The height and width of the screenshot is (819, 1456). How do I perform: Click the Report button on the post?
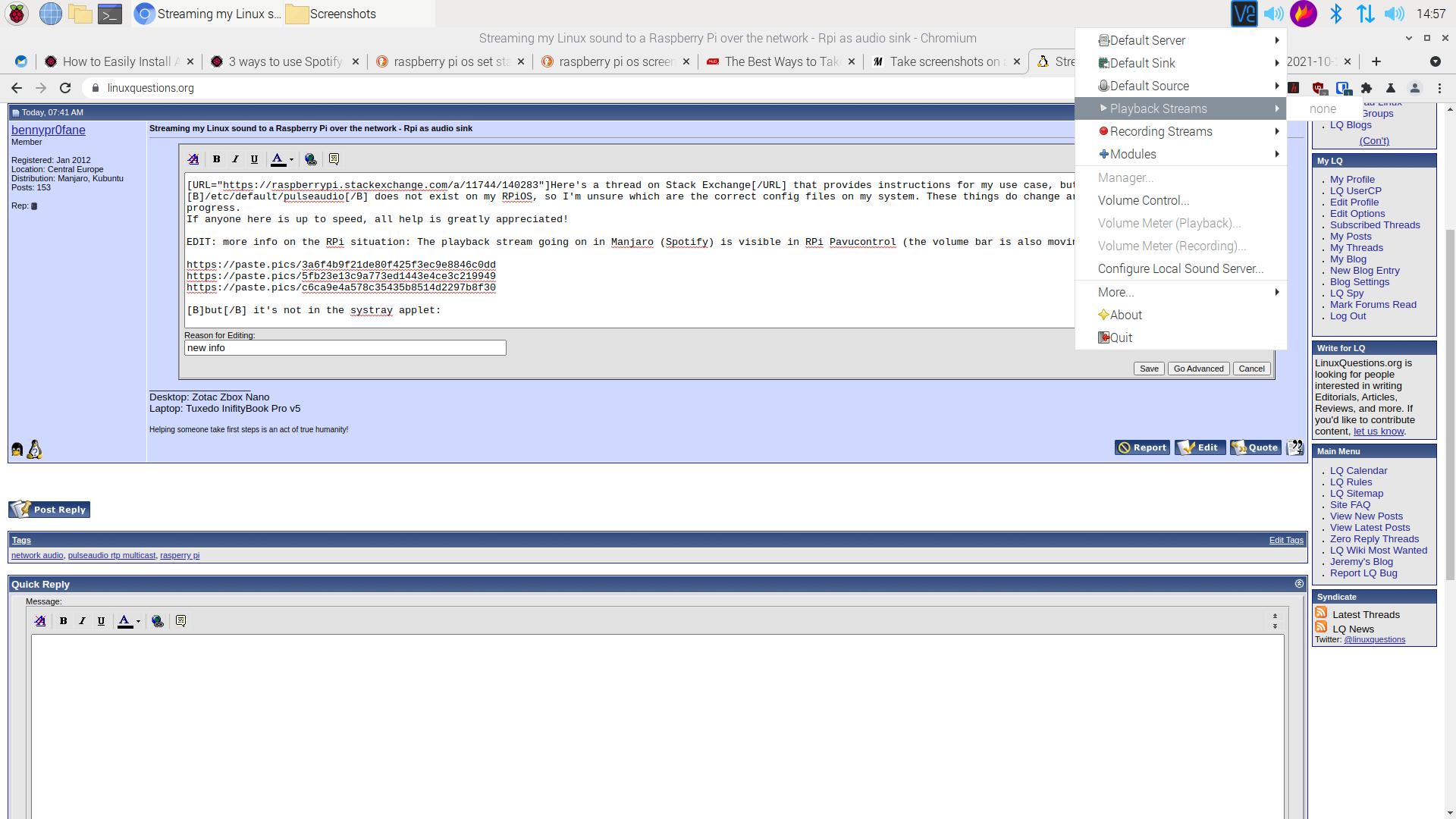click(1142, 447)
